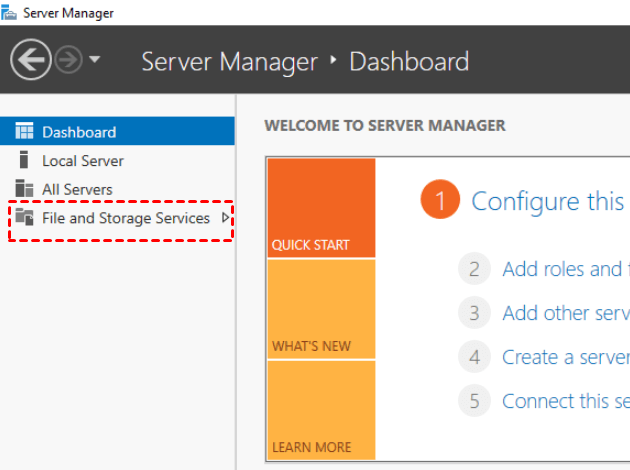
Task: Click the forward navigation arrow button
Action: point(69,61)
